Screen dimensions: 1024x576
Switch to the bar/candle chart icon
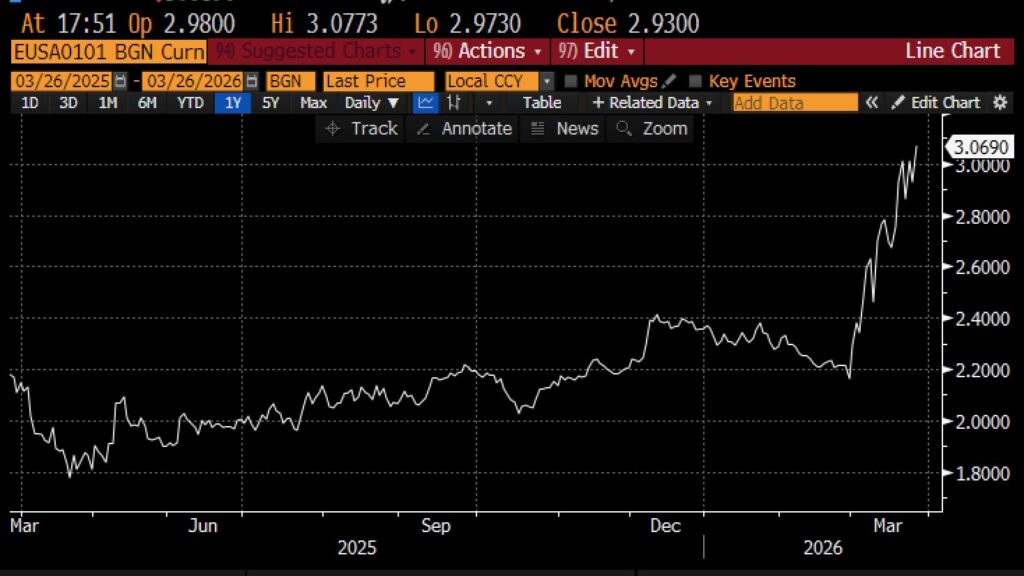pyautogui.click(x=453, y=103)
